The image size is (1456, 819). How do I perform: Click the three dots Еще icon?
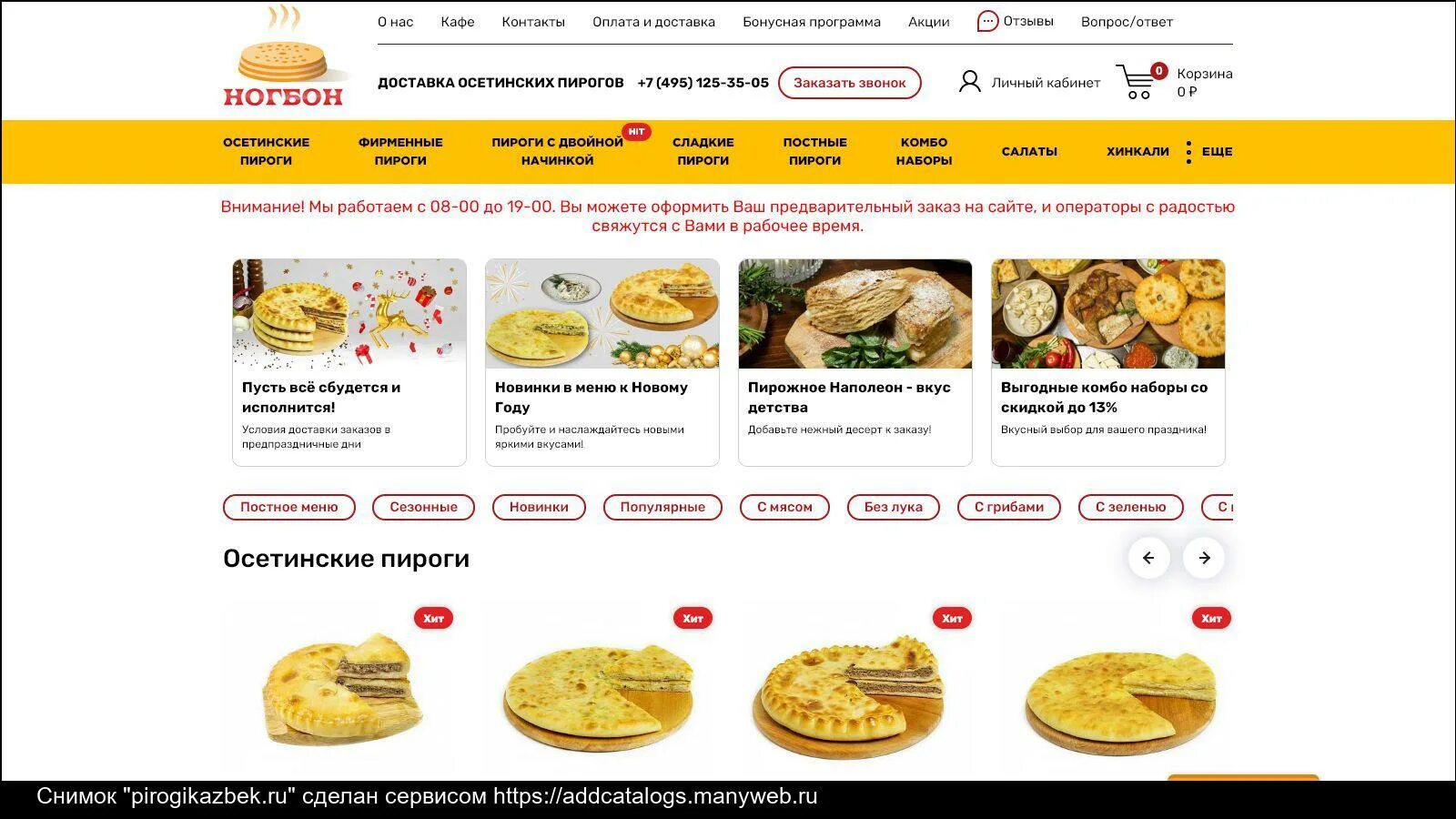tap(1188, 152)
